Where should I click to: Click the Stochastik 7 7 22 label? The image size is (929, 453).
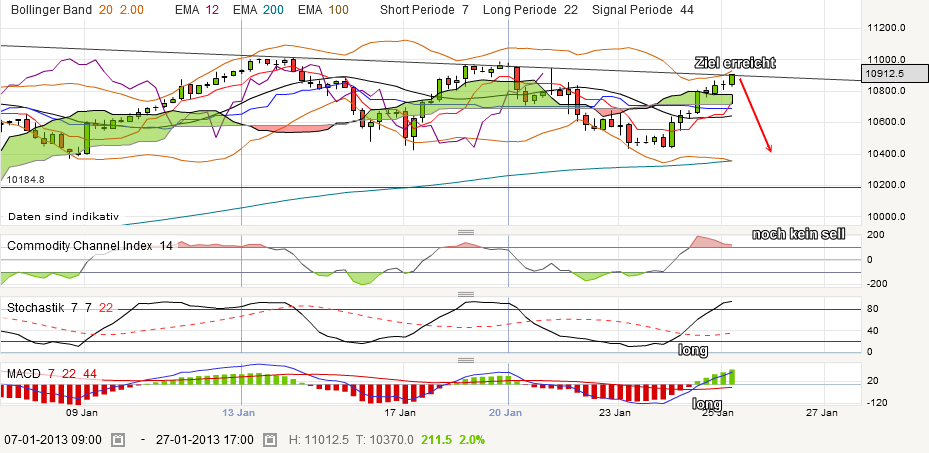click(60, 307)
